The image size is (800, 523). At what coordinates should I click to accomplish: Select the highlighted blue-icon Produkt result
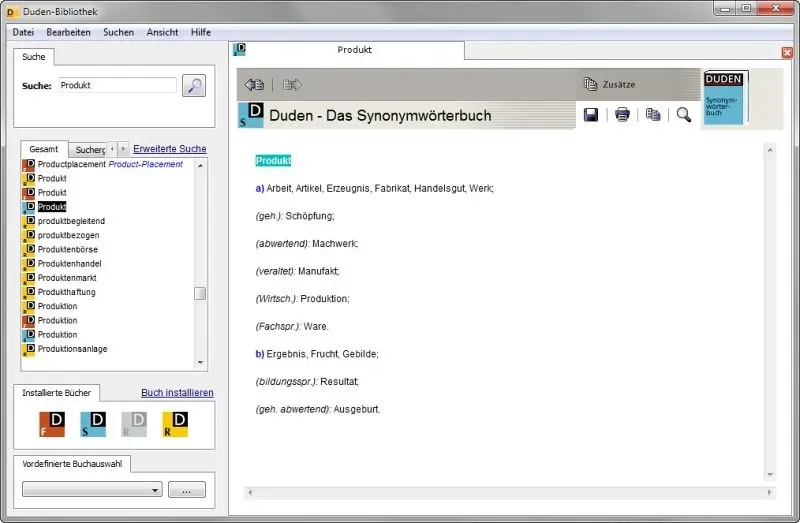pyautogui.click(x=44, y=207)
